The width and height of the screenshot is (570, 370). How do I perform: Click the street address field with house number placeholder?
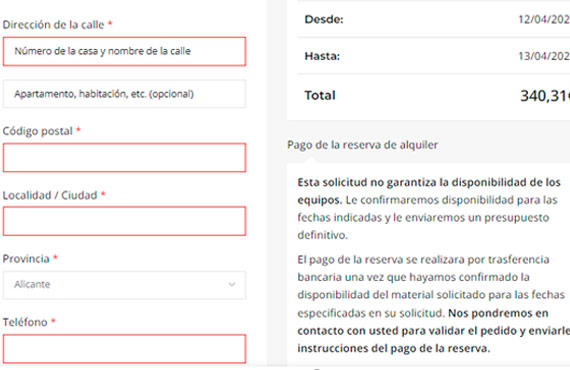pos(124,51)
